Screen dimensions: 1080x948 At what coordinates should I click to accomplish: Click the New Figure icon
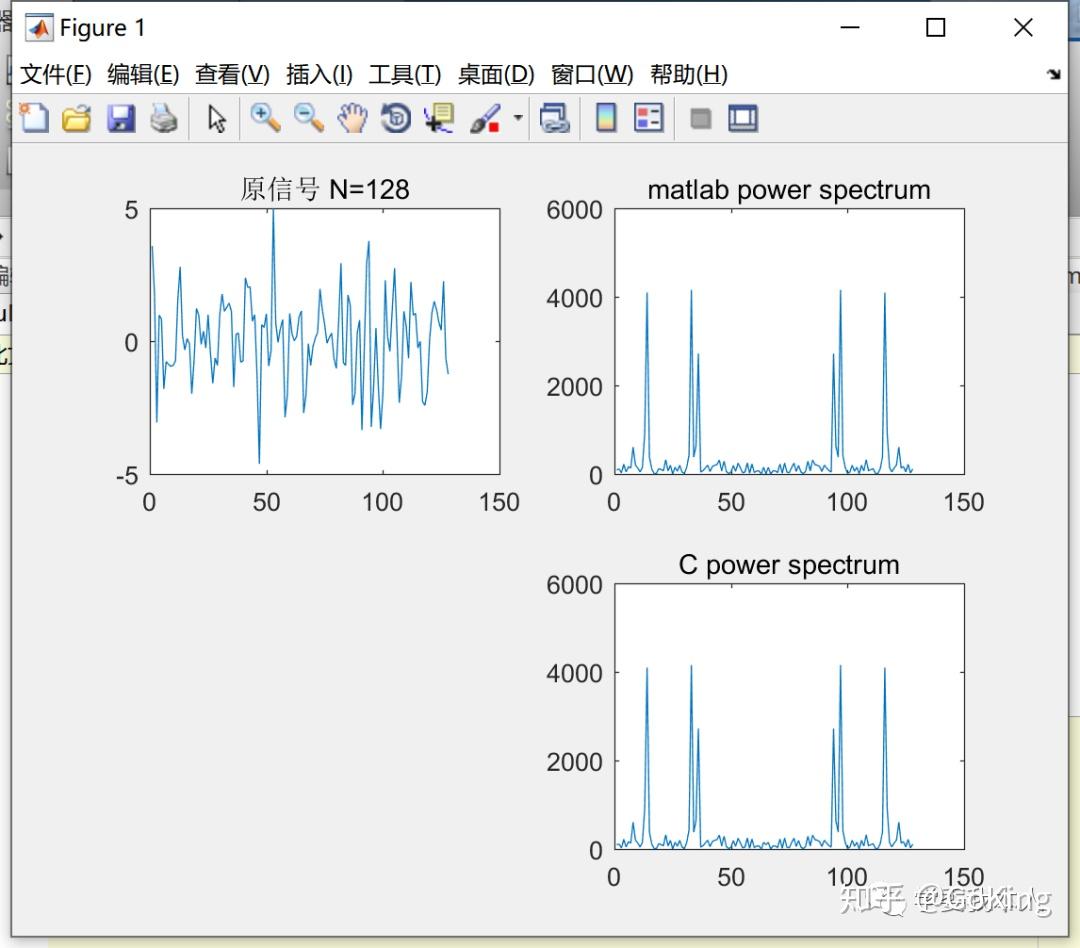click(x=34, y=118)
